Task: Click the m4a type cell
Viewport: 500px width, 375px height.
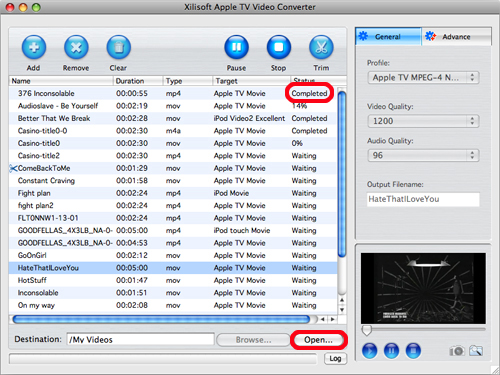Action: coord(173,131)
